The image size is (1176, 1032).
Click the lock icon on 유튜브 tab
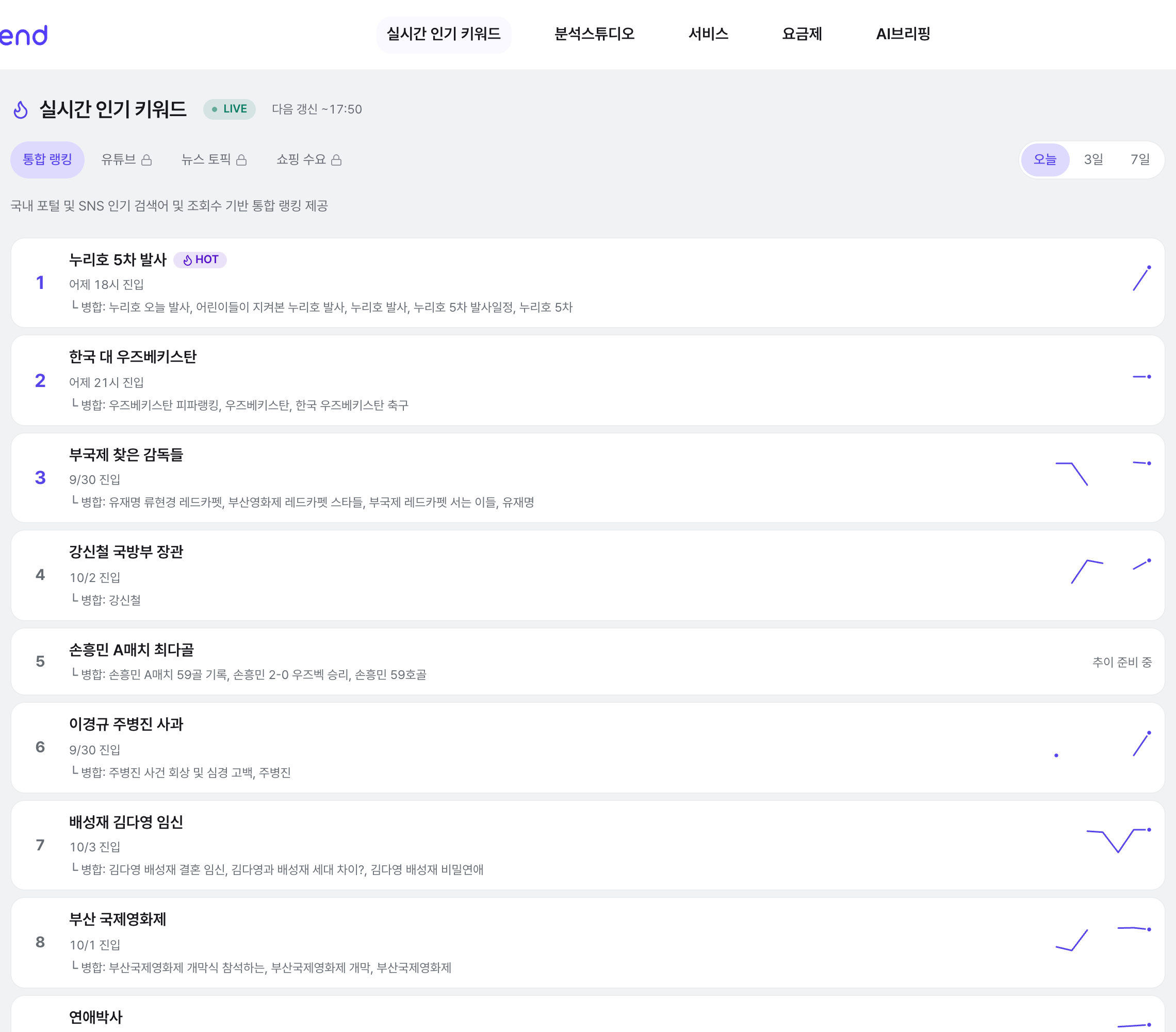(x=146, y=160)
